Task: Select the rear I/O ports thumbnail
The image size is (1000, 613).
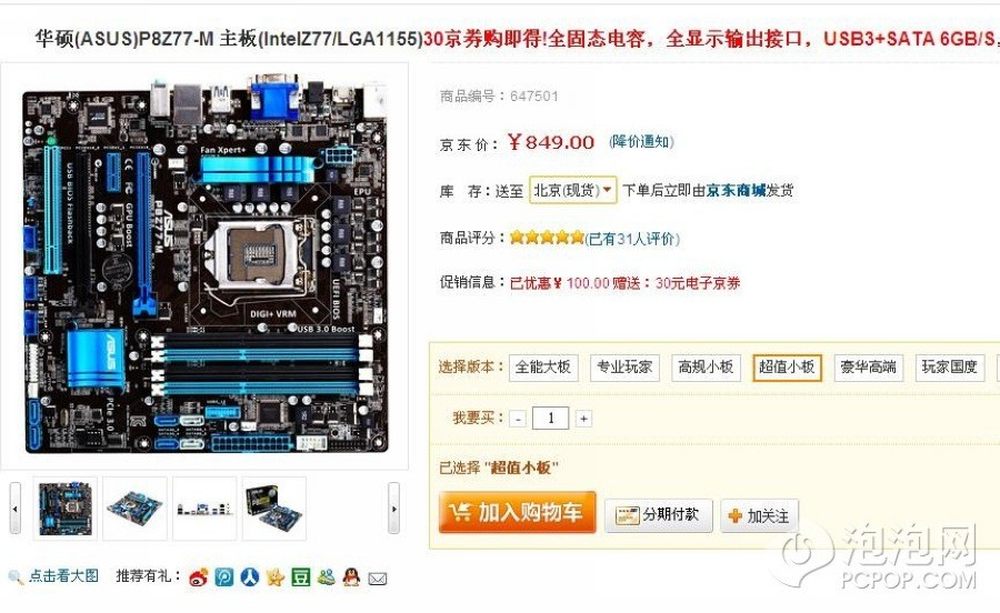Action: [205, 508]
